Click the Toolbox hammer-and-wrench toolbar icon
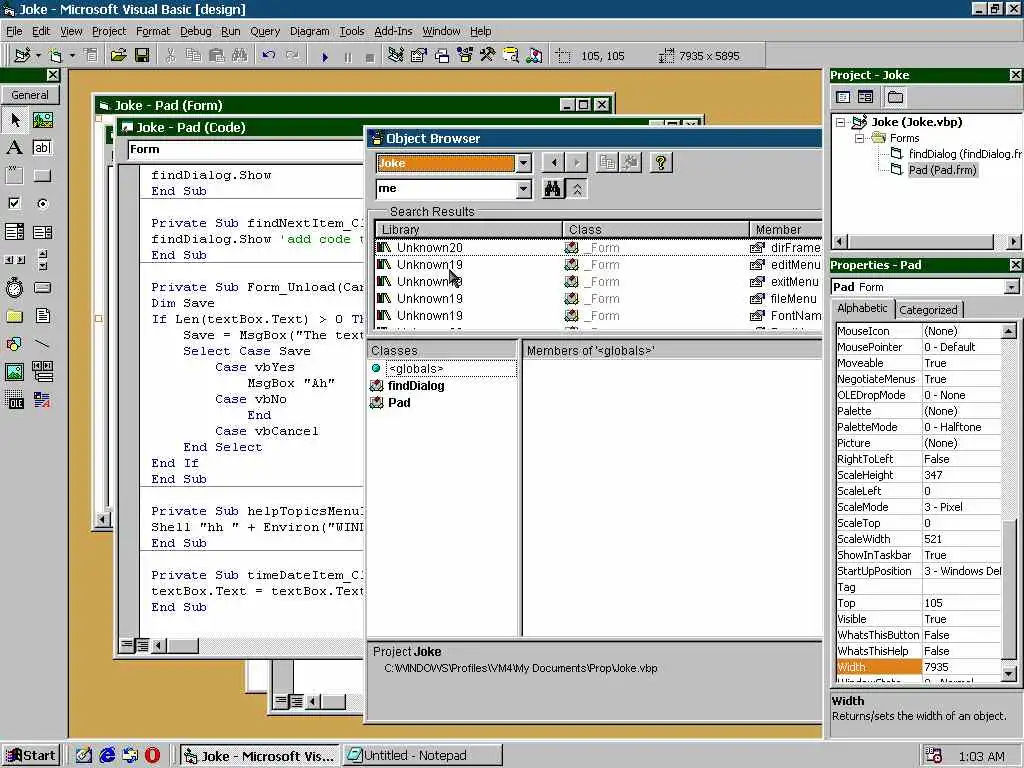The width and height of the screenshot is (1024, 768). (488, 56)
